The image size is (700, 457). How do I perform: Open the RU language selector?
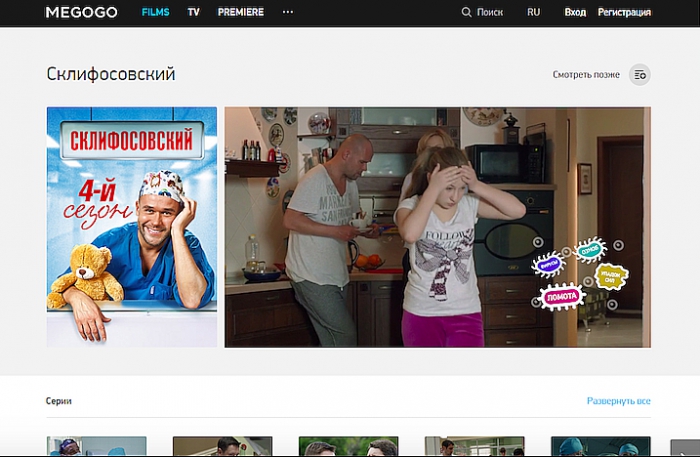pos(533,12)
